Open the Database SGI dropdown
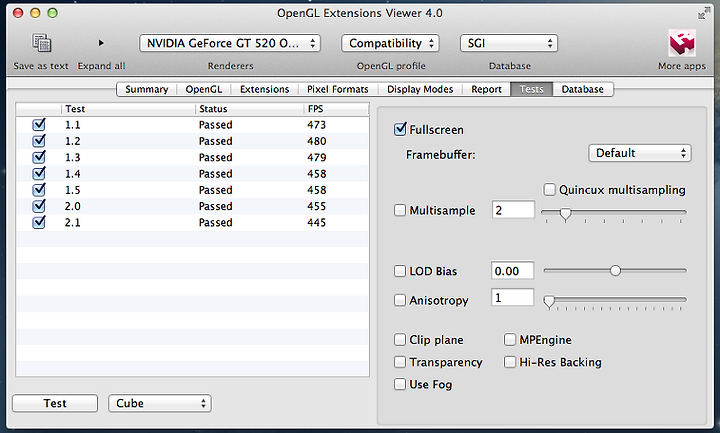This screenshot has height=433, width=720. [x=509, y=44]
